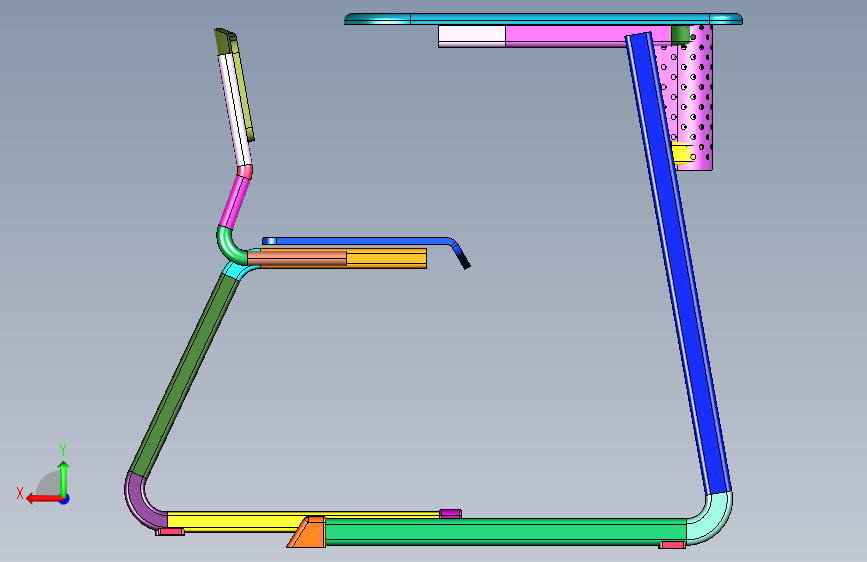Viewport: 867px width, 562px height.
Task: Click the black front tip of the seat
Action: pos(463,261)
